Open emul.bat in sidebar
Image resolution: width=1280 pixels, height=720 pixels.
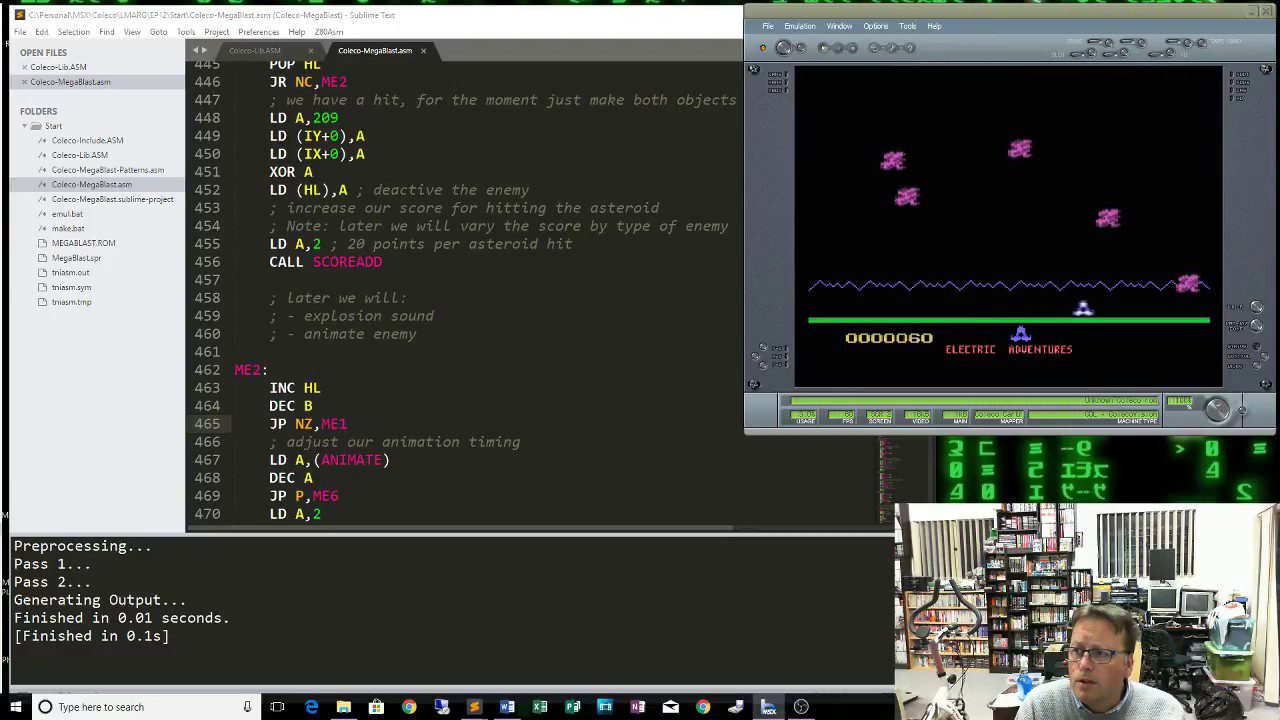(67, 214)
